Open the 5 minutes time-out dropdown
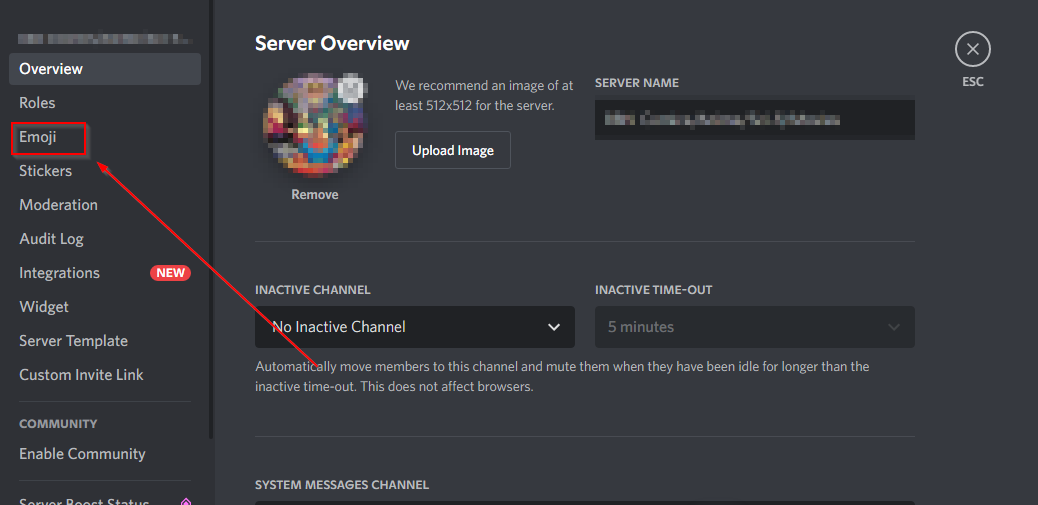Viewport: 1038px width, 505px height. (x=755, y=327)
